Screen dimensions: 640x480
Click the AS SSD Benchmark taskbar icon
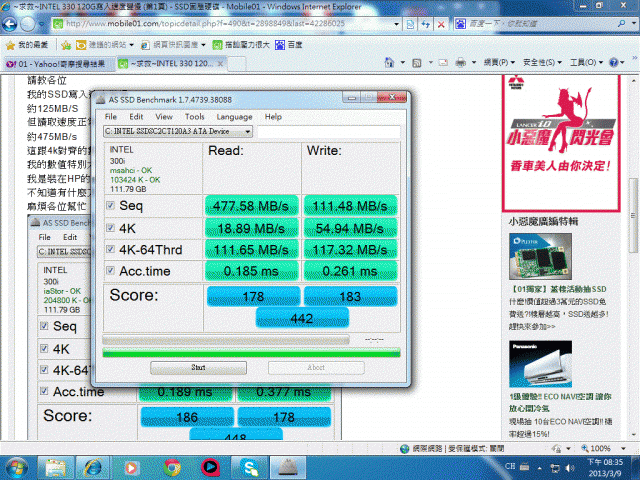(x=288, y=468)
